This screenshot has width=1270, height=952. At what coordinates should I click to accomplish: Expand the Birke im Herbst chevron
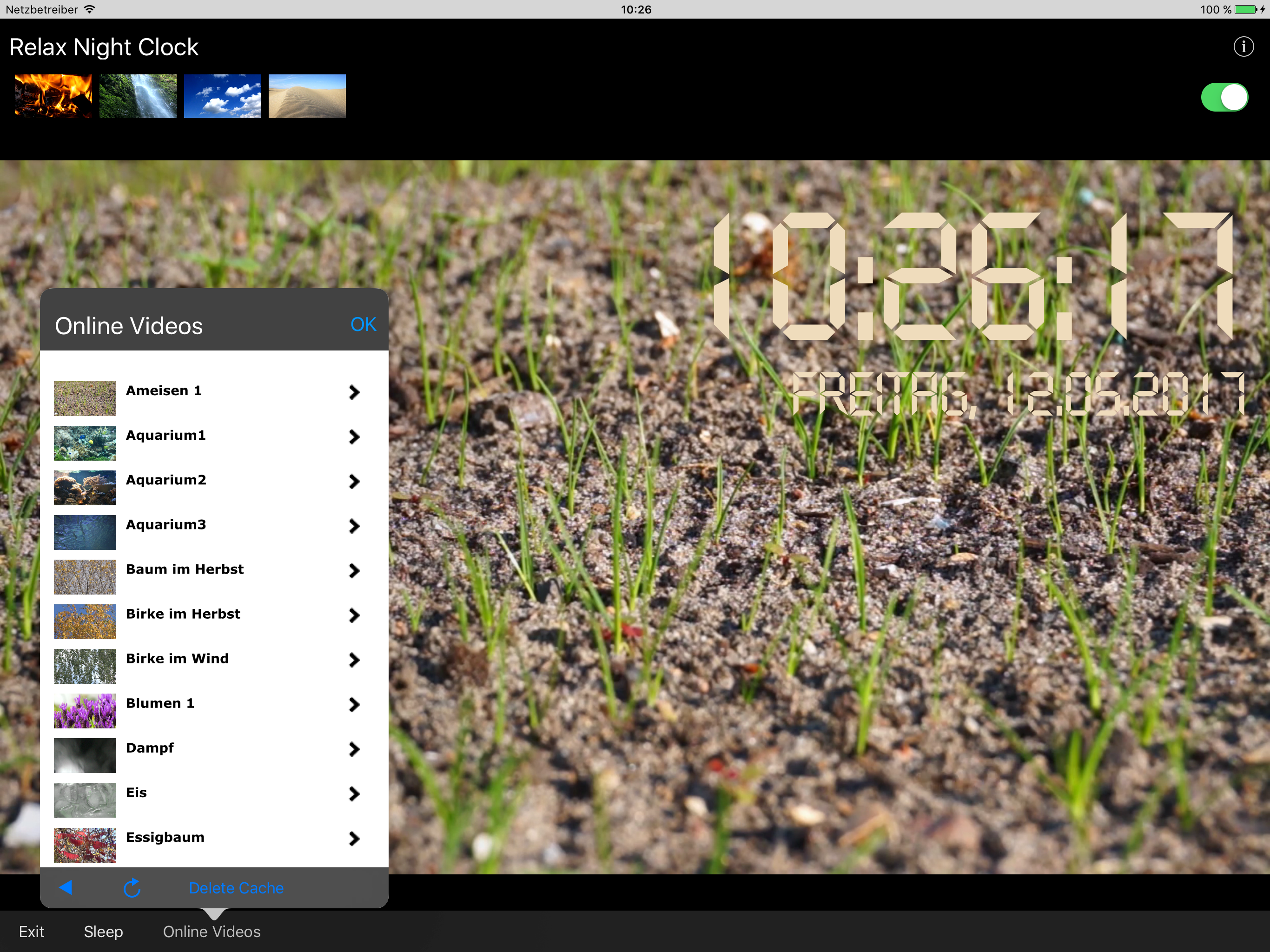tap(354, 615)
